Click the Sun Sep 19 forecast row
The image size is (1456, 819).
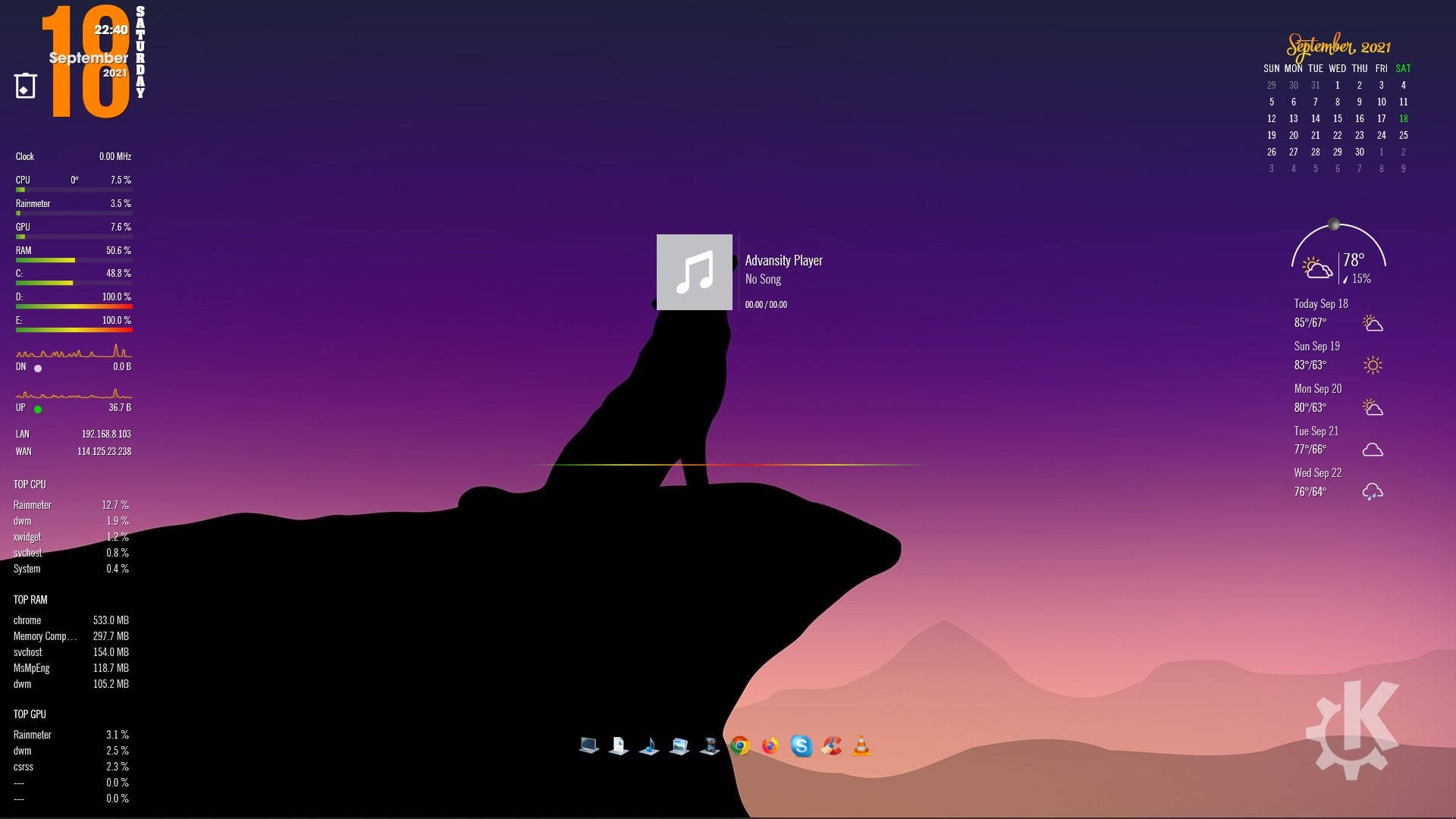(1338, 356)
